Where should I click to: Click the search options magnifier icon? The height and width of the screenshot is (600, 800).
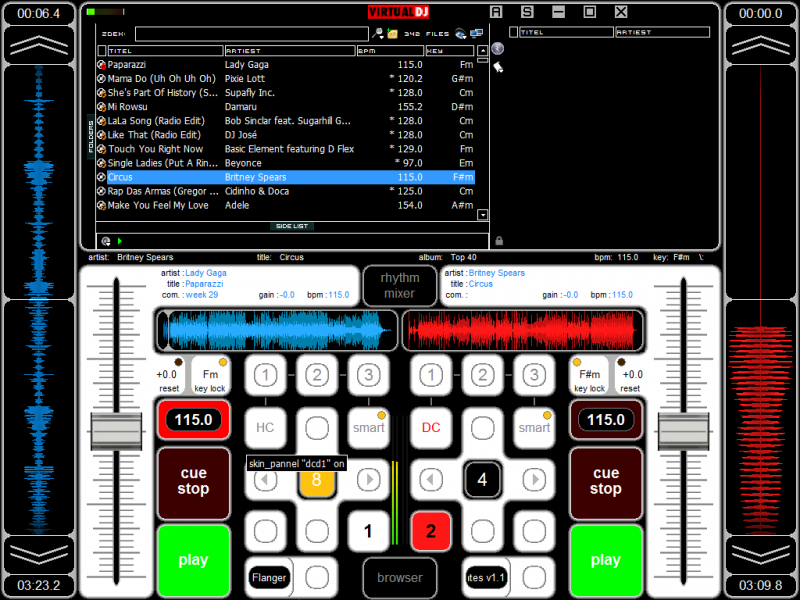[x=378, y=34]
